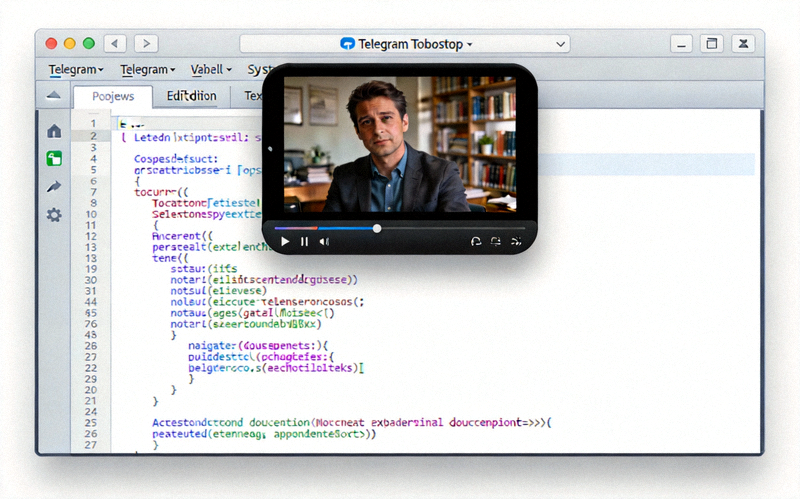Click the code line starting "nolaul(eiccute"
This screenshot has height=499, width=800.
click(x=267, y=302)
